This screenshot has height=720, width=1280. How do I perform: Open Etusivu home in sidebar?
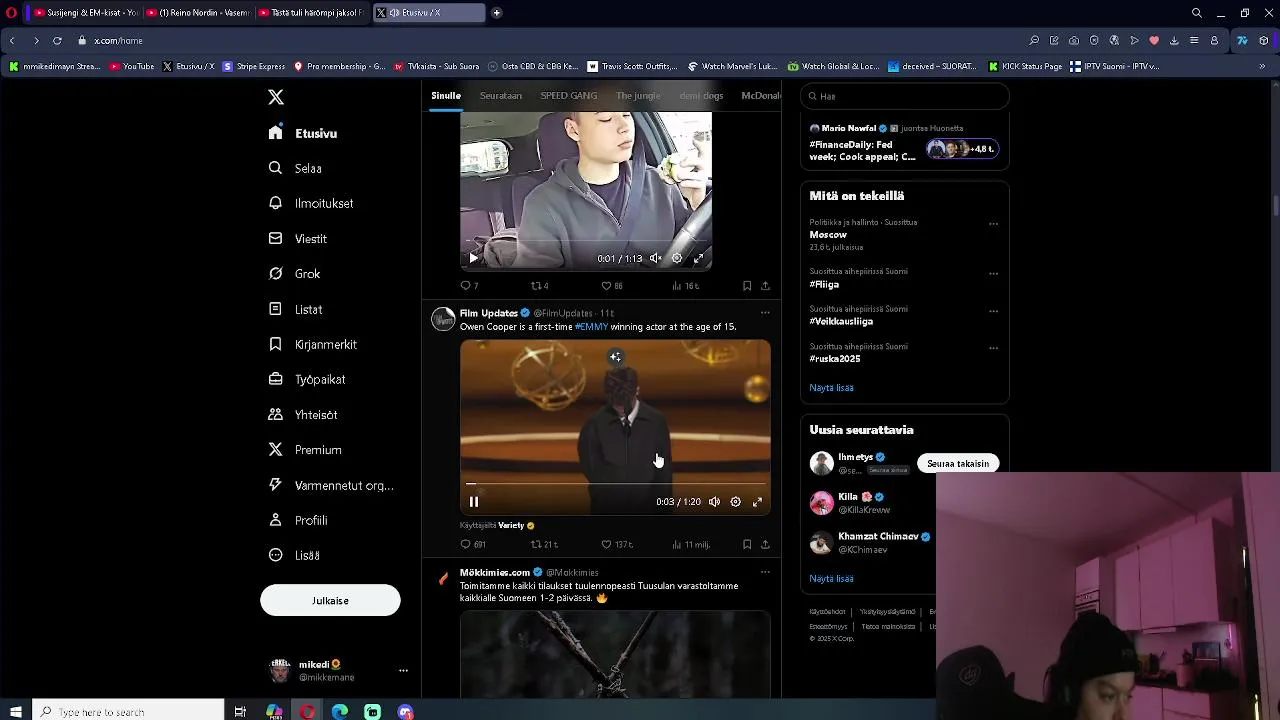pyautogui.click(x=304, y=133)
